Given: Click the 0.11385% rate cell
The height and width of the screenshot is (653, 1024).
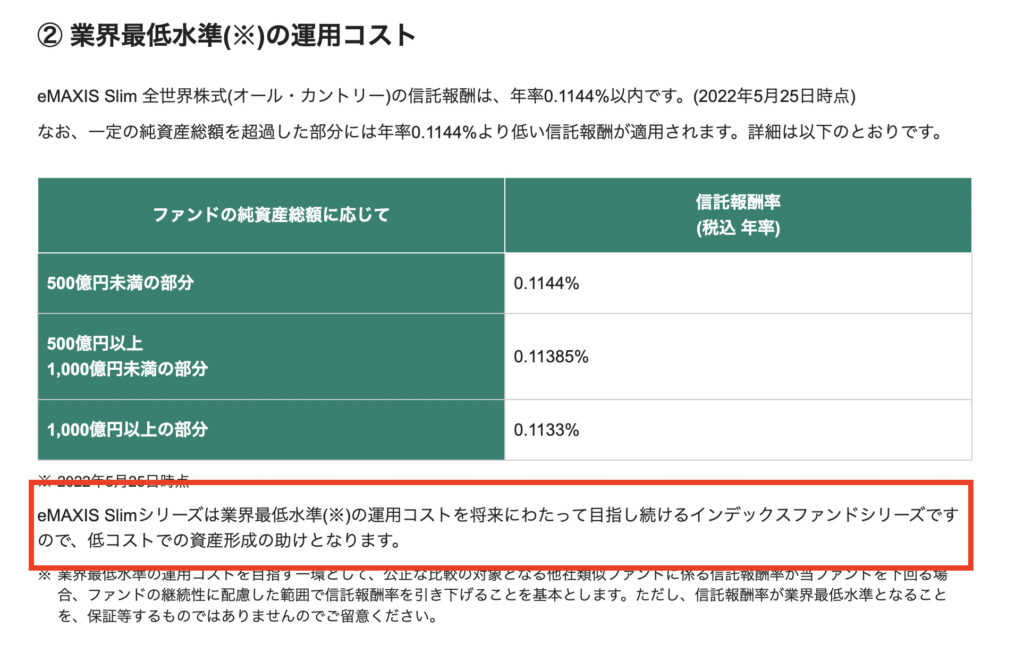Looking at the screenshot, I should 738,357.
